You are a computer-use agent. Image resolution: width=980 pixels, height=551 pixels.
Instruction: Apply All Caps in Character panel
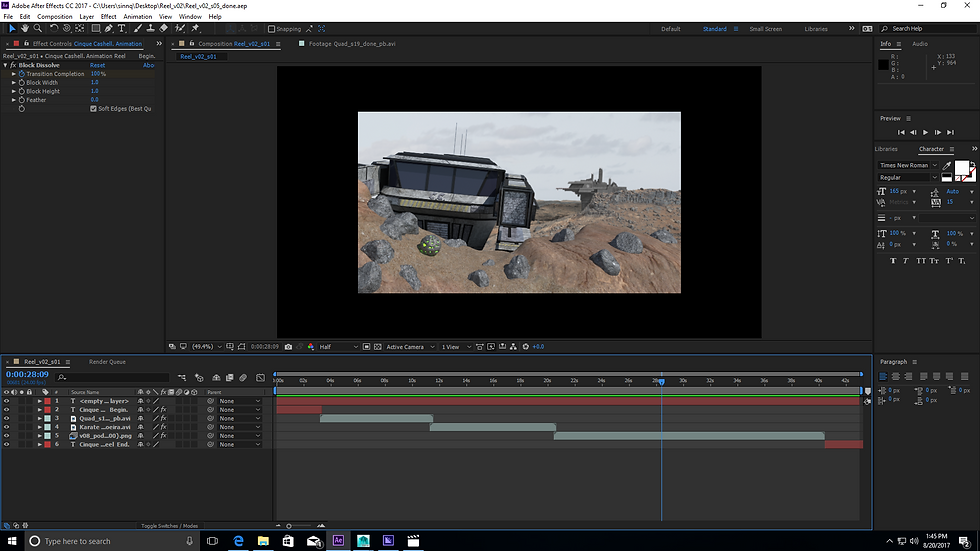(x=921, y=261)
